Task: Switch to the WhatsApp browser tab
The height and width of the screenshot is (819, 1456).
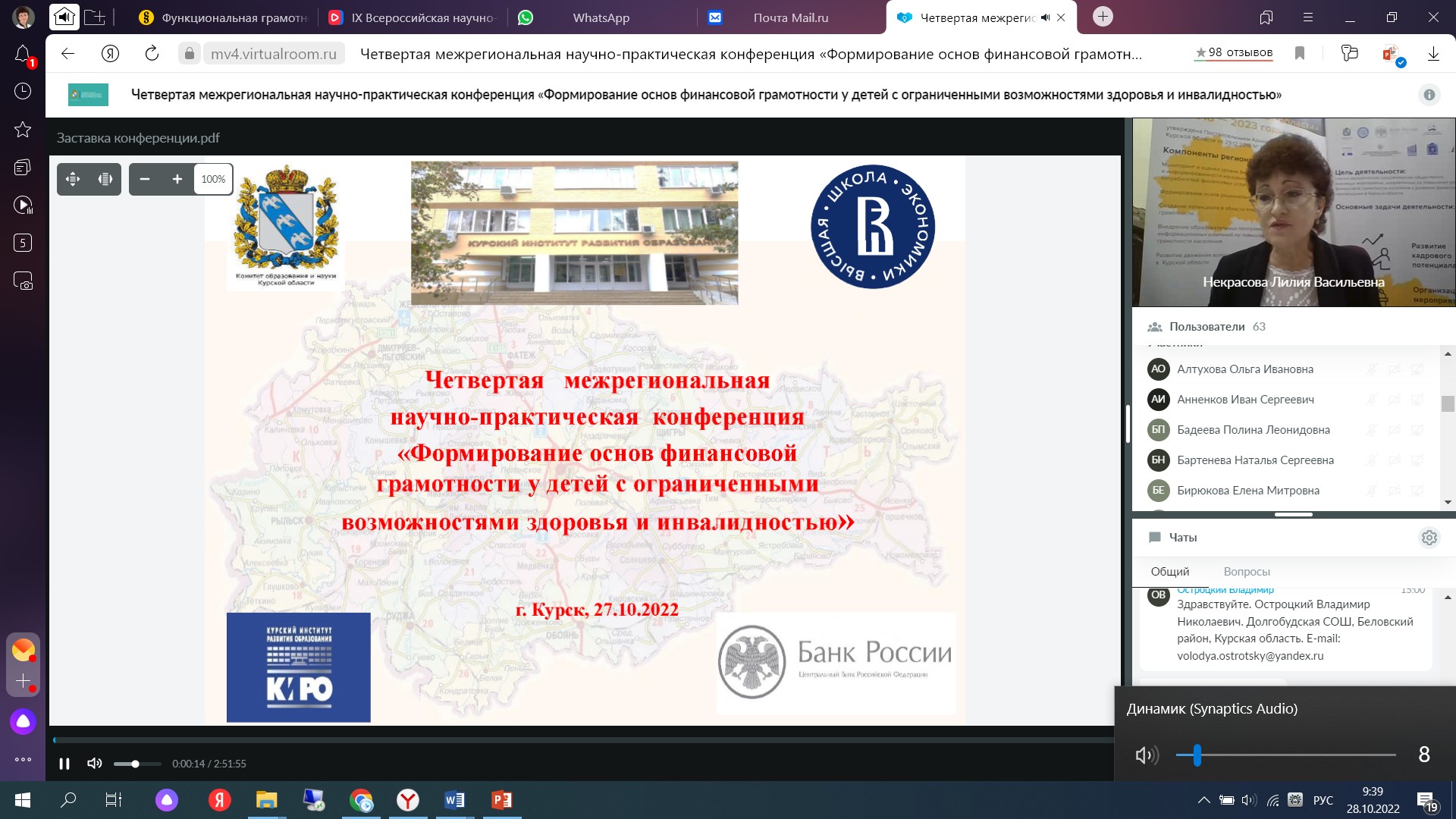Action: point(601,17)
